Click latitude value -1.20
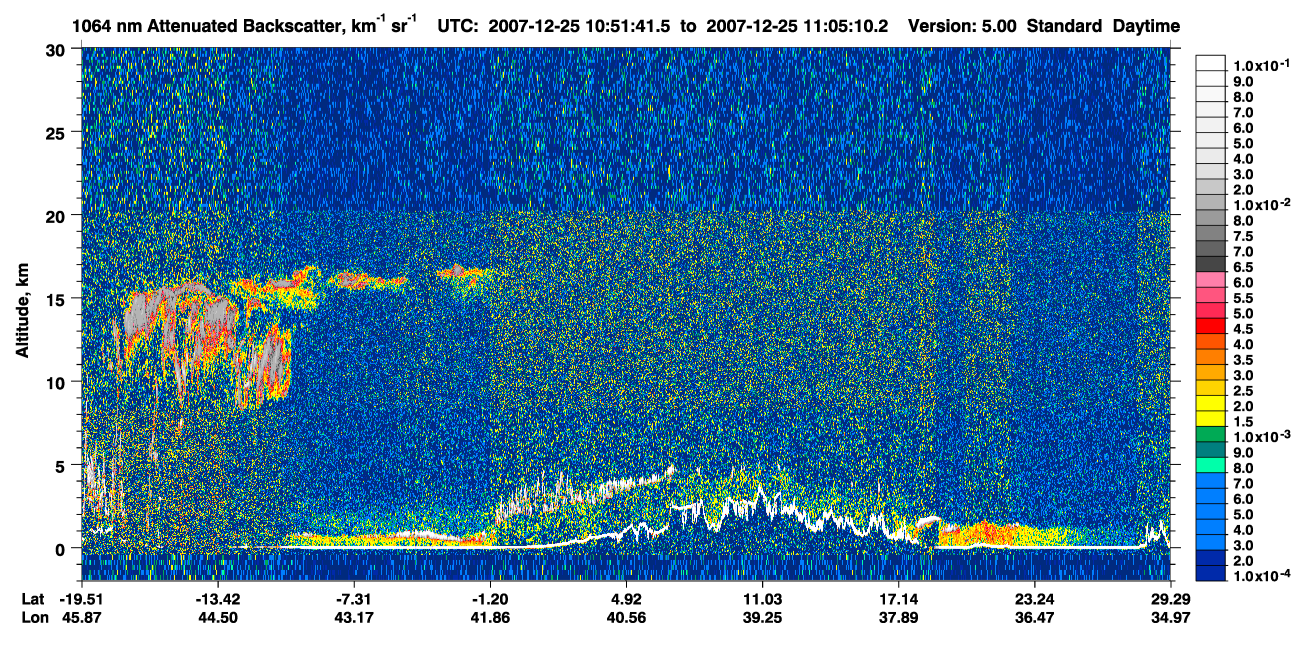Viewport: 1300px width, 667px height. (x=489, y=598)
